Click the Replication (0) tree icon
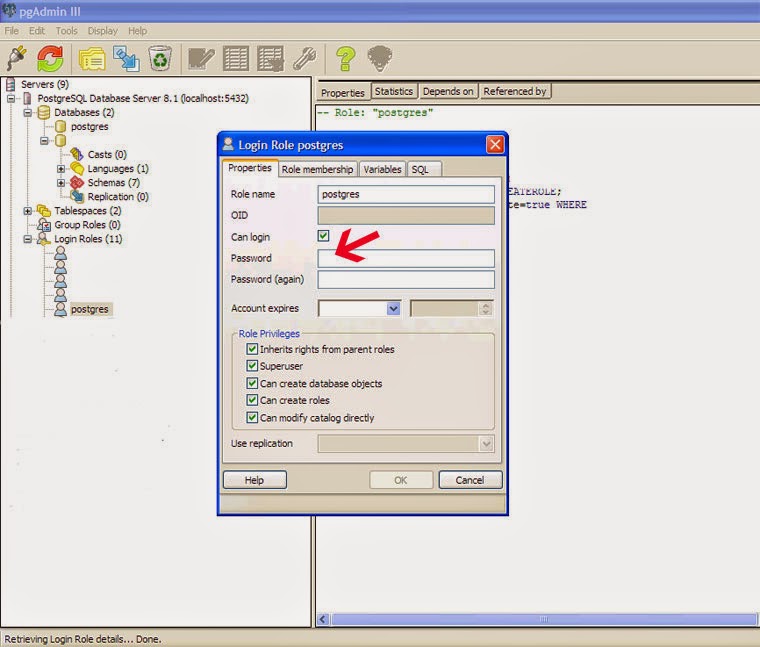760x647 pixels. click(77, 197)
